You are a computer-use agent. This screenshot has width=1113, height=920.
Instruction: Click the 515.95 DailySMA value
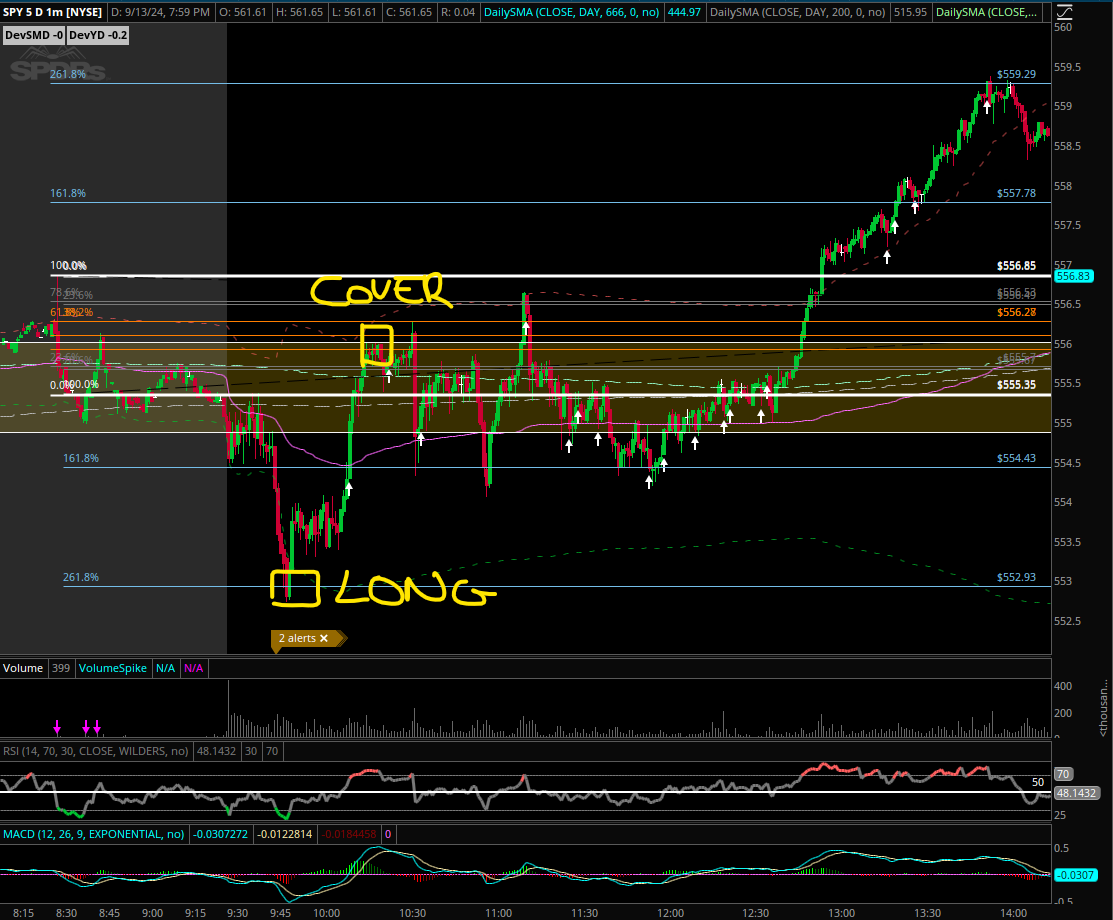(910, 12)
